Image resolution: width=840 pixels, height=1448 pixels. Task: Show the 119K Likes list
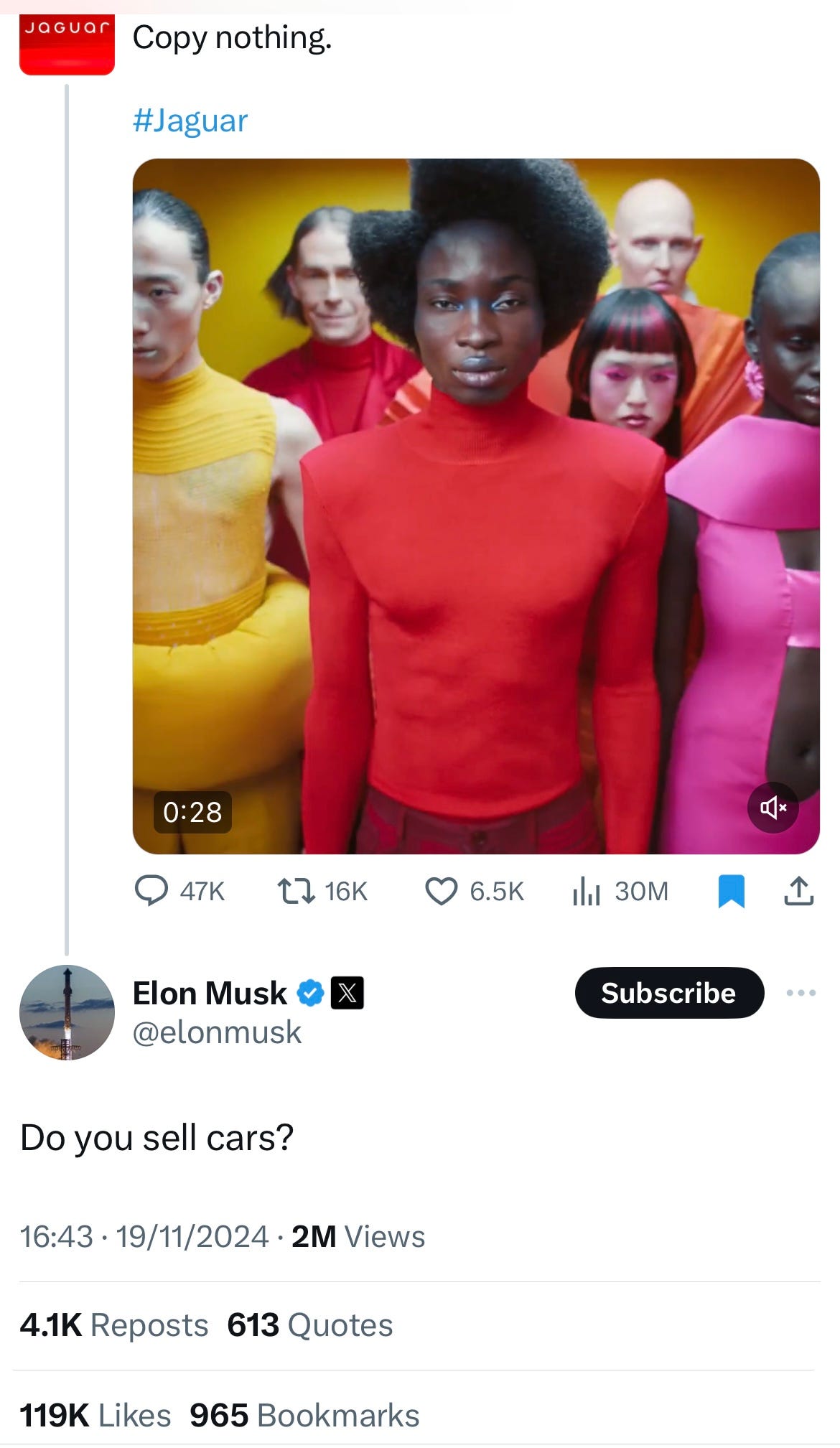coord(95,1416)
